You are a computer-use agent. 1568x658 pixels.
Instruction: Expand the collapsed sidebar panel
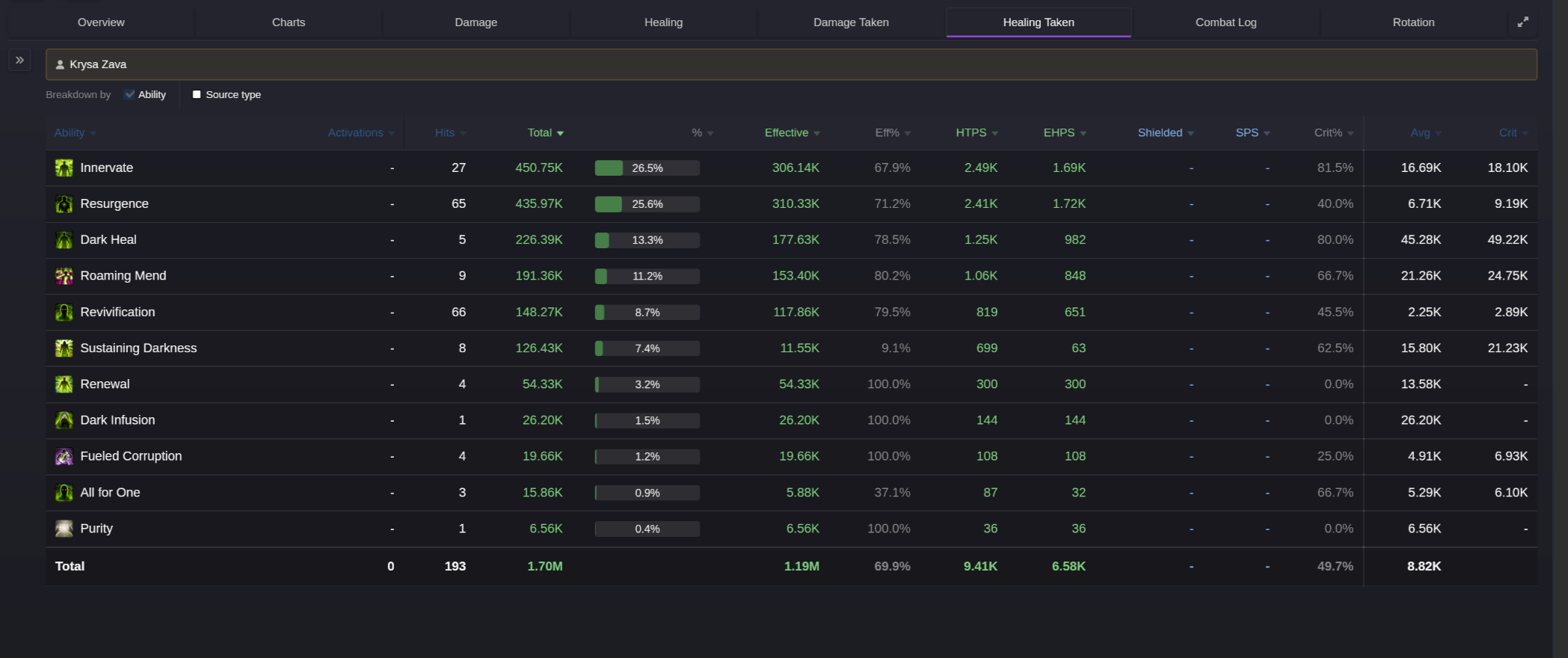pyautogui.click(x=20, y=60)
